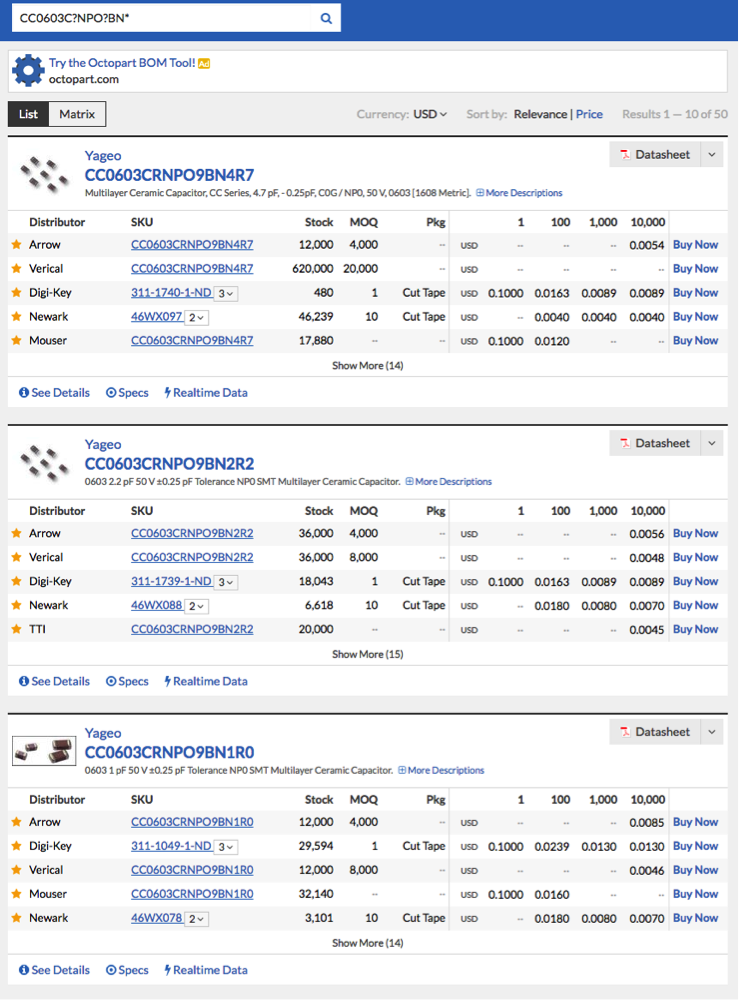
Task: Click Buy Now for TTI row
Action: (696, 629)
